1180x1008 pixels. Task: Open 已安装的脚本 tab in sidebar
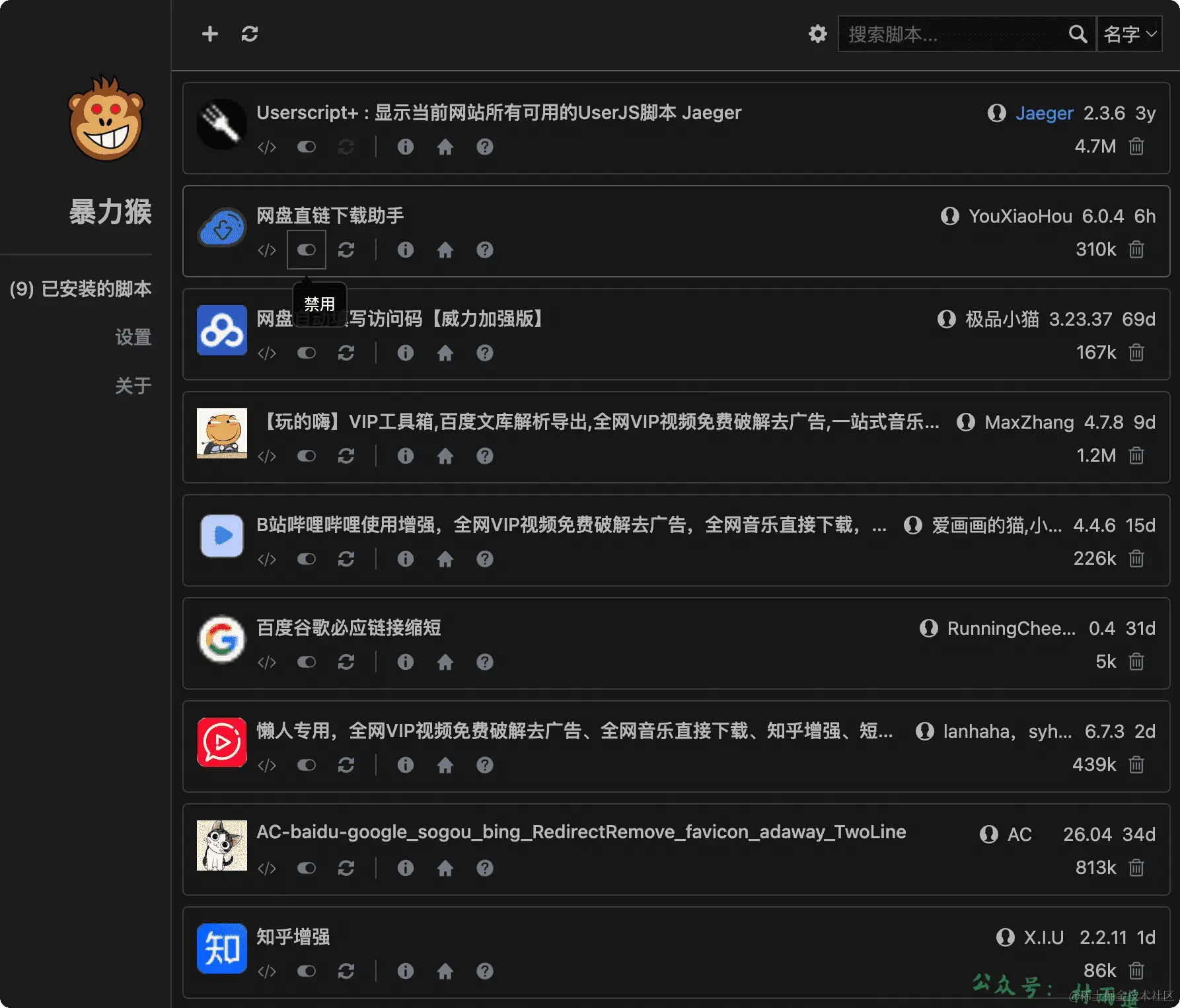[x=81, y=289]
